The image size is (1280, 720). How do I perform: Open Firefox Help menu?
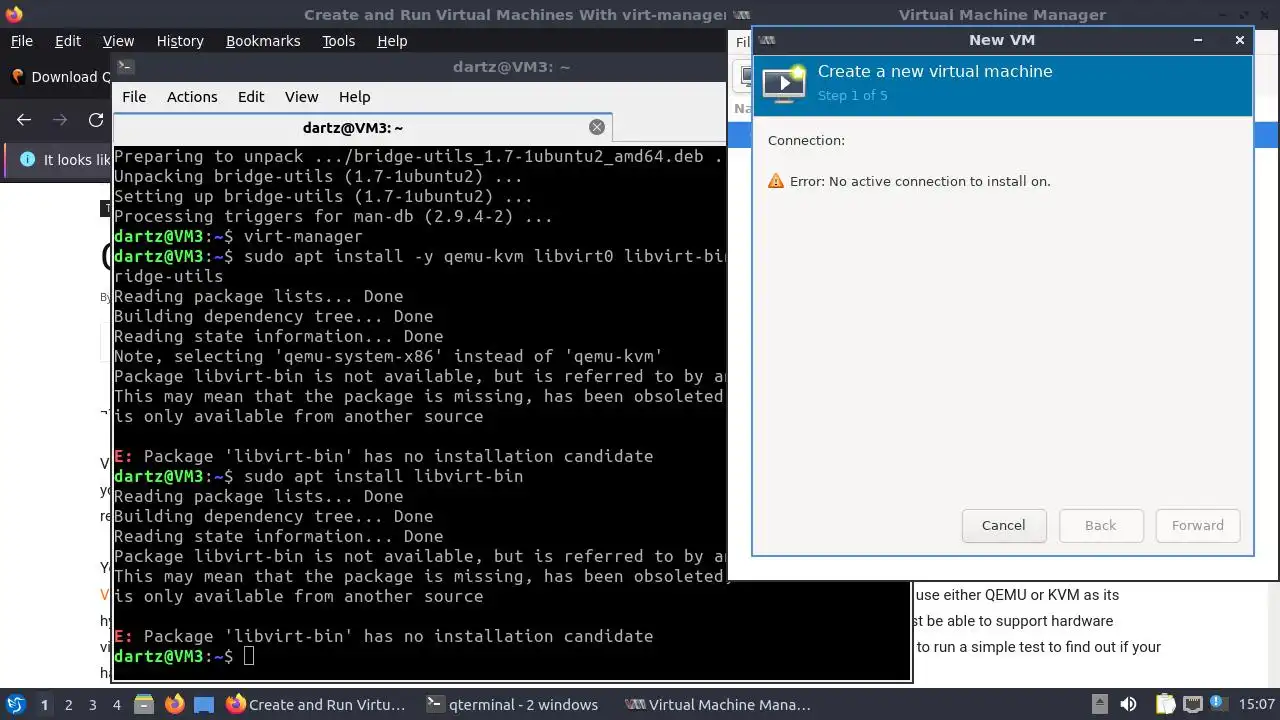tap(392, 41)
